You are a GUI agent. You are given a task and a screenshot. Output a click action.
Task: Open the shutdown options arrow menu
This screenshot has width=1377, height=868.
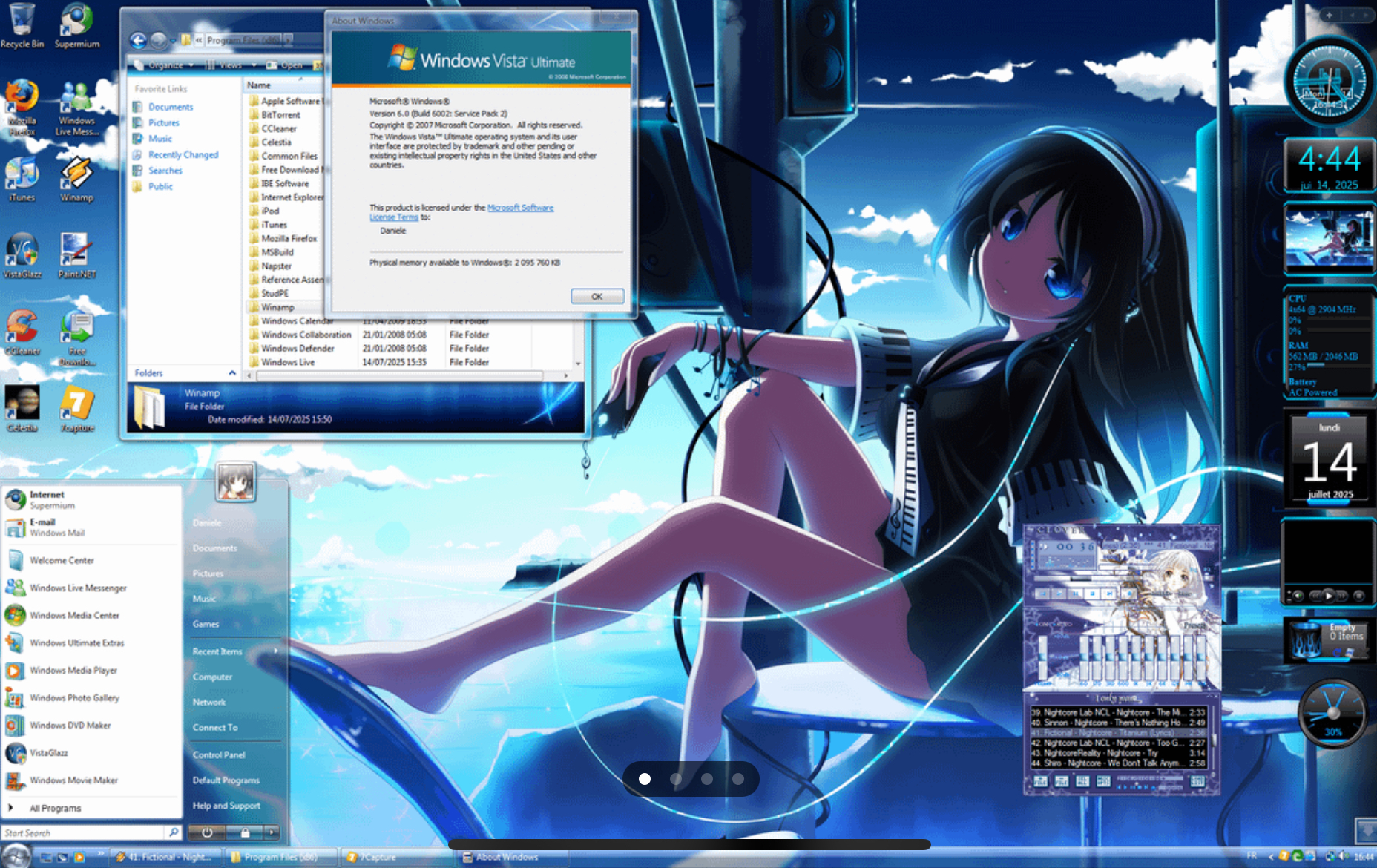click(272, 832)
